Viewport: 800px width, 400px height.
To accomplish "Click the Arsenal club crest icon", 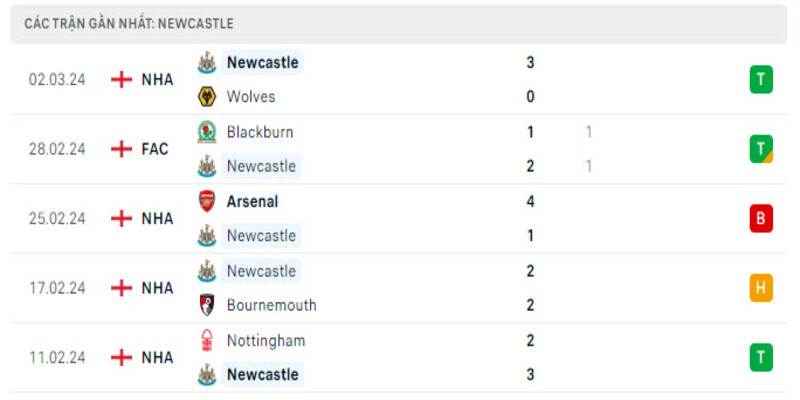I will pos(207,201).
